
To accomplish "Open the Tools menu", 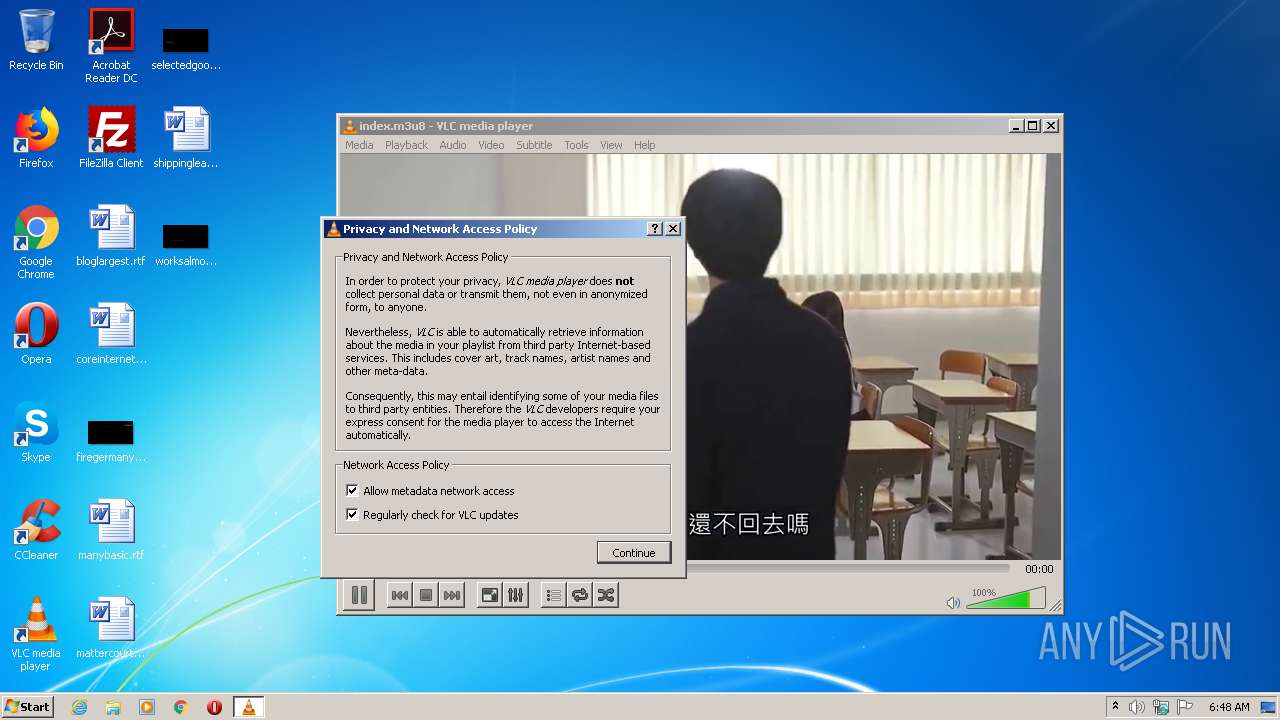I will tap(576, 145).
